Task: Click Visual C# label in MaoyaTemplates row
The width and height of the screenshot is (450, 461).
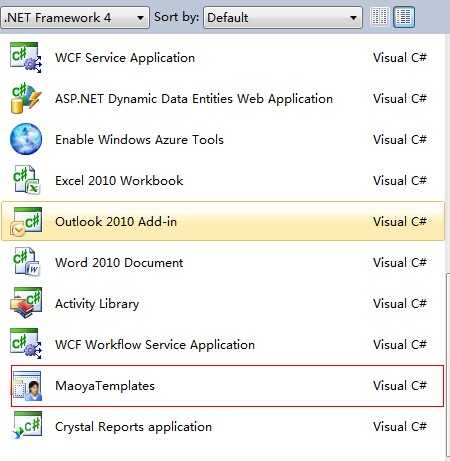Action: 400,385
